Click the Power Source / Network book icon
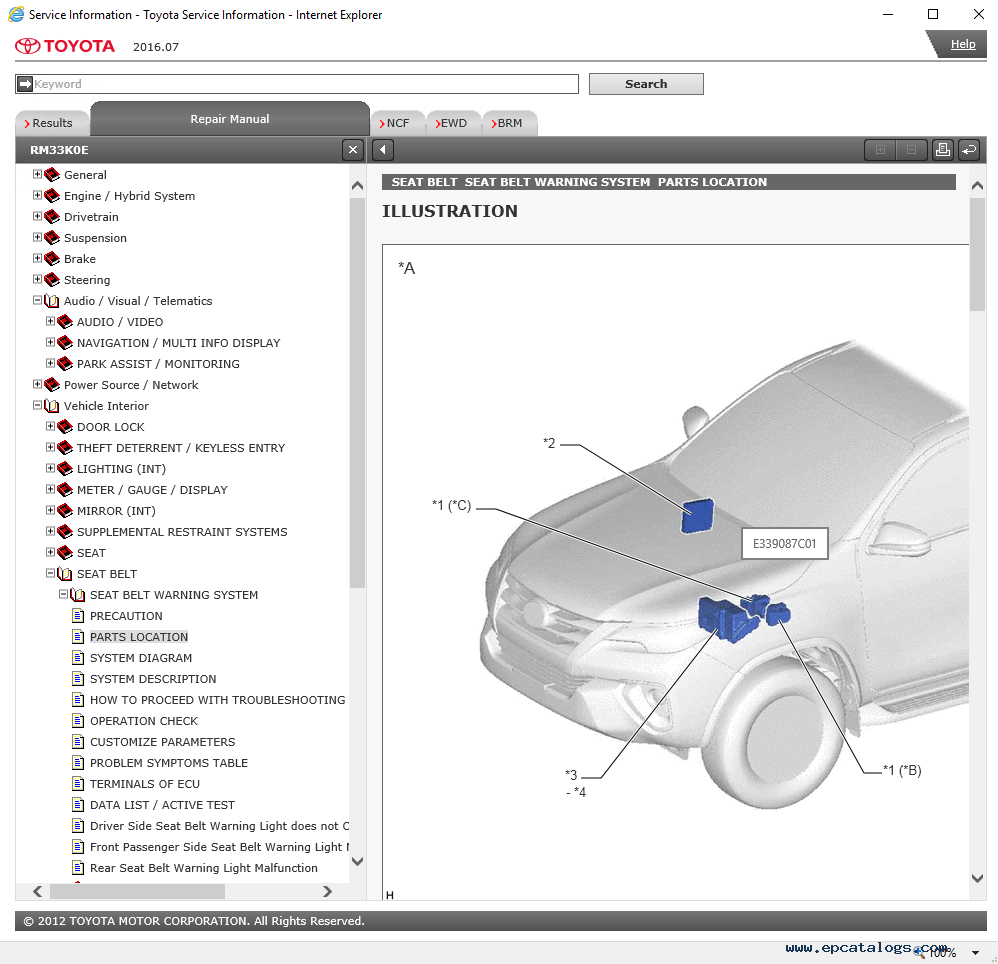The height and width of the screenshot is (964, 998). 52,384
